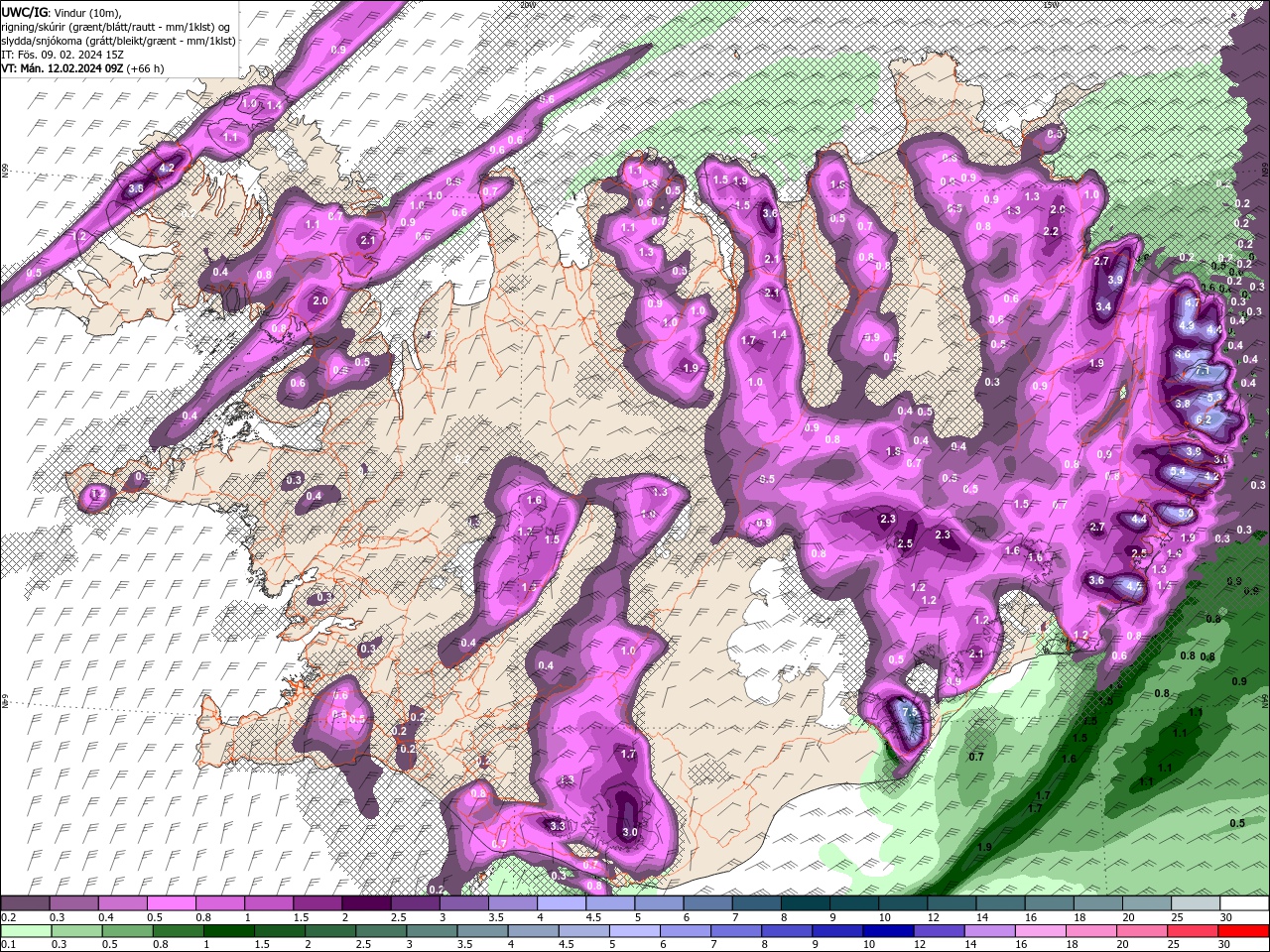This screenshot has height=952, width=1270.
Task: Pick lower legend swatch between 0.8 and 1
Action: tap(179, 930)
